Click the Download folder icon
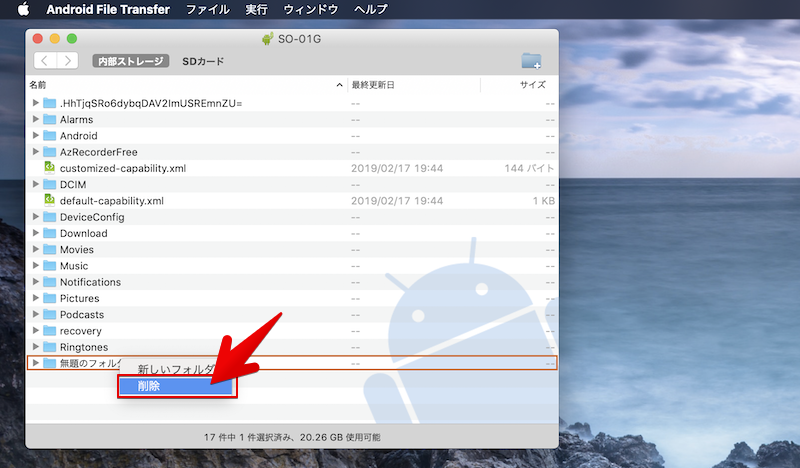Image resolution: width=800 pixels, height=468 pixels. (49, 233)
